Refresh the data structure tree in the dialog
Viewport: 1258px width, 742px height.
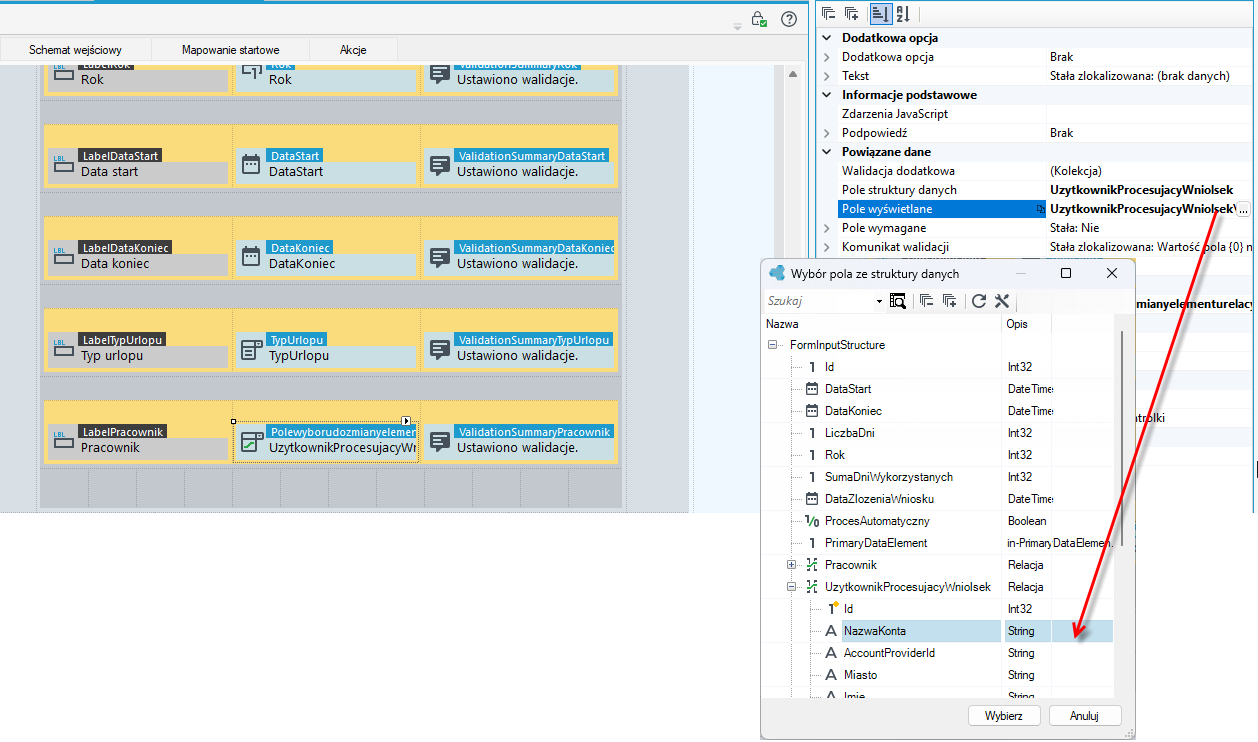(x=979, y=301)
